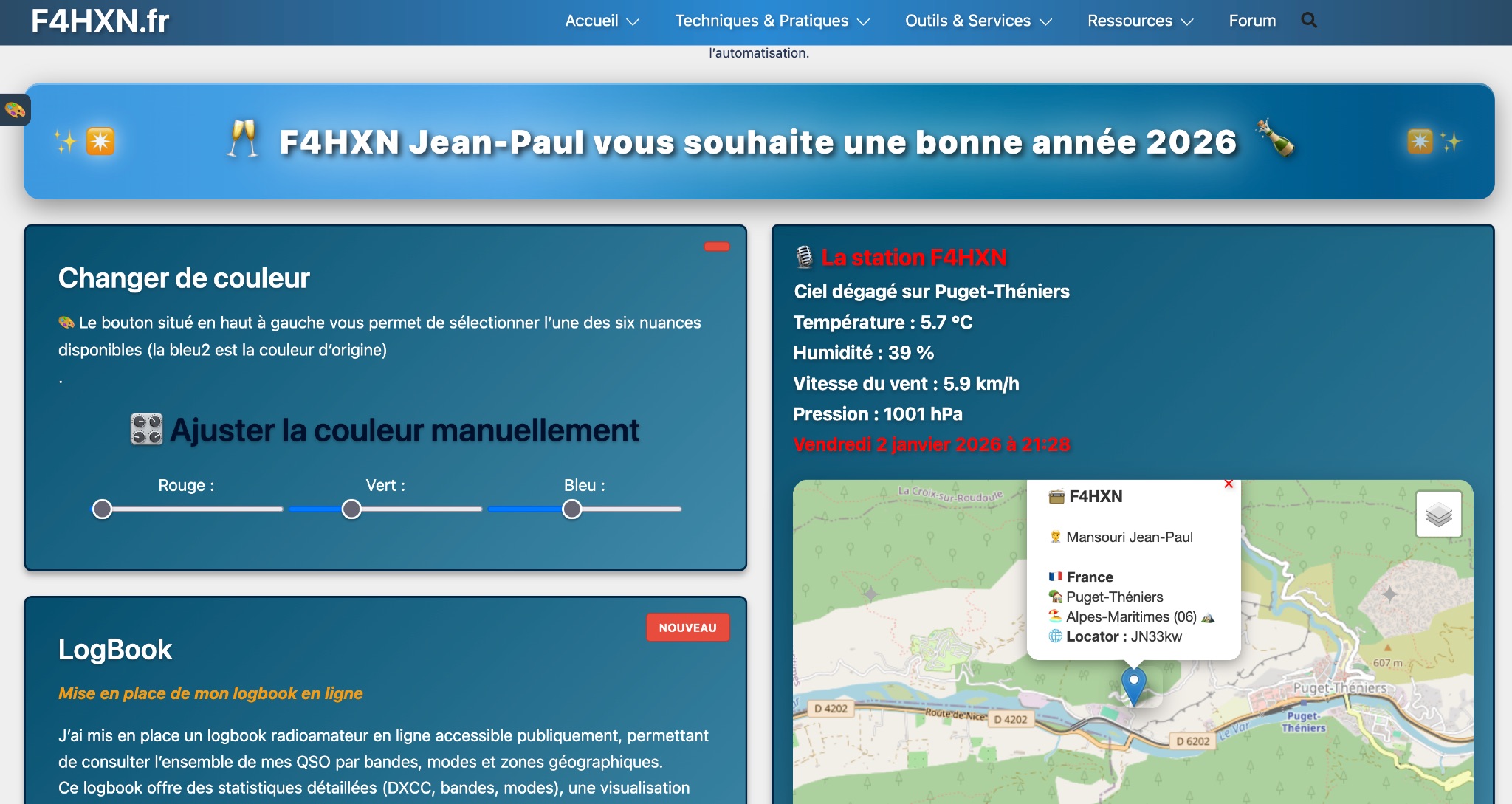Open the color palette picker button
This screenshot has height=804, width=1512.
(15, 111)
